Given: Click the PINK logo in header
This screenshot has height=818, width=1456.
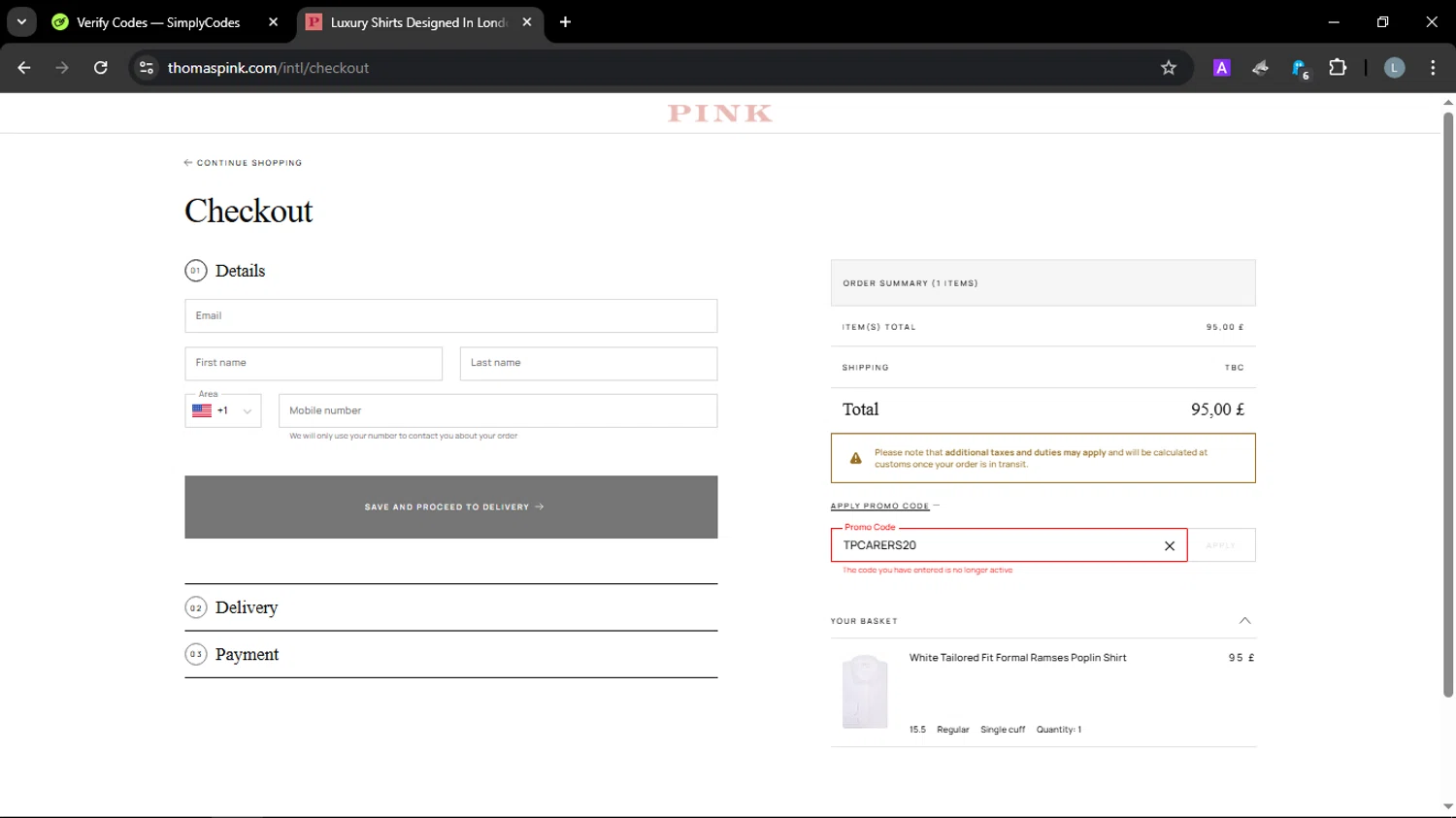Looking at the screenshot, I should click(720, 114).
